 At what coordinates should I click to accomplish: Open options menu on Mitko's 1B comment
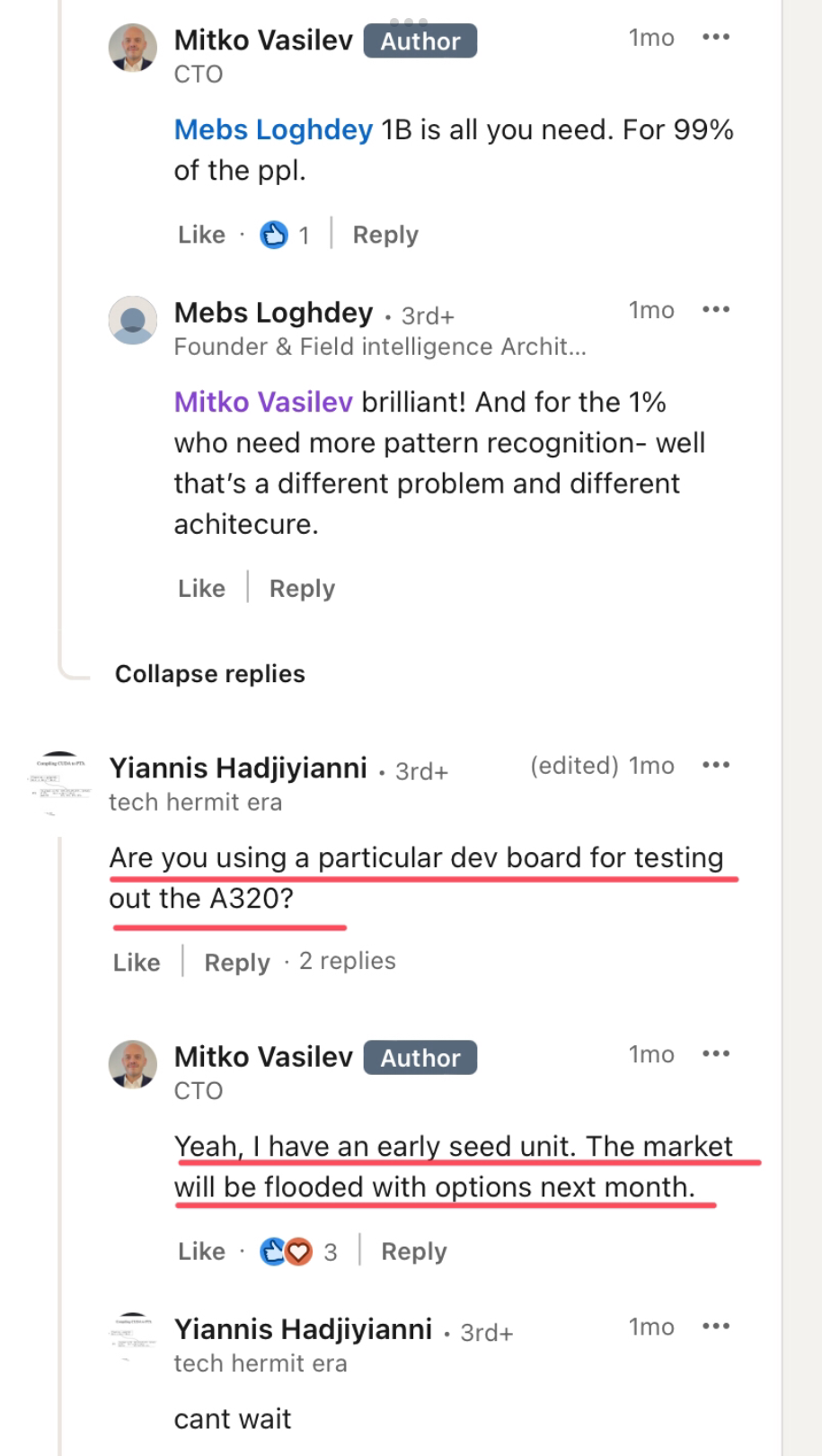click(x=716, y=38)
